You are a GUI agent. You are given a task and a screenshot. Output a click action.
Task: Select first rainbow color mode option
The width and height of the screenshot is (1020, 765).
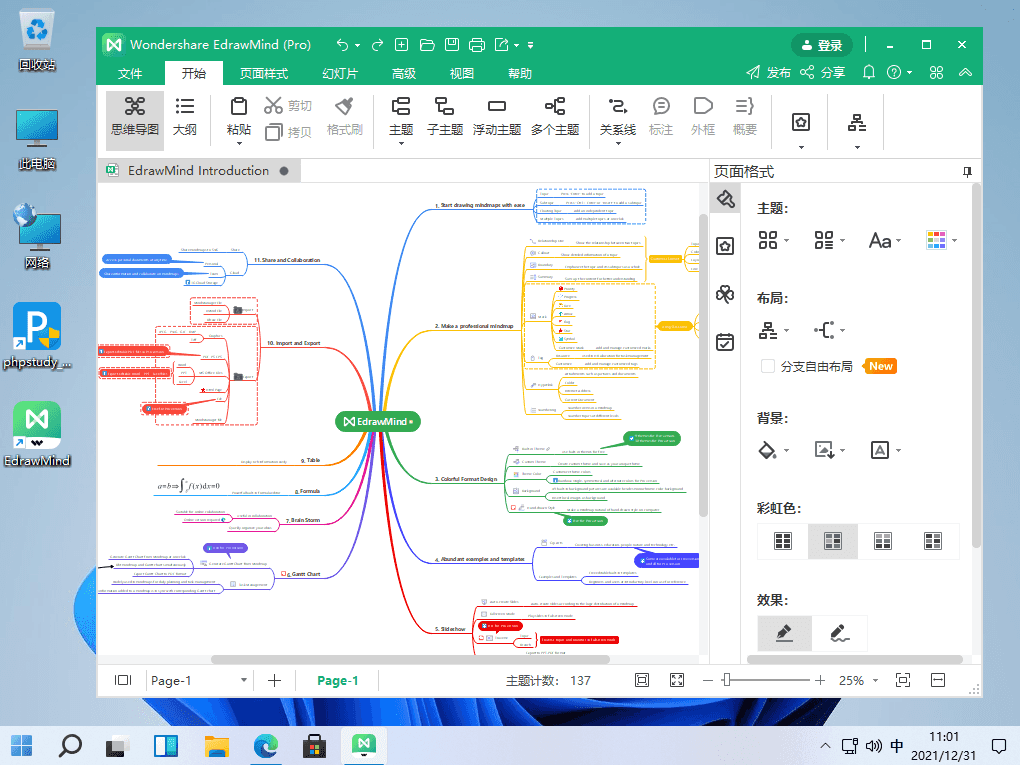[x=783, y=541]
